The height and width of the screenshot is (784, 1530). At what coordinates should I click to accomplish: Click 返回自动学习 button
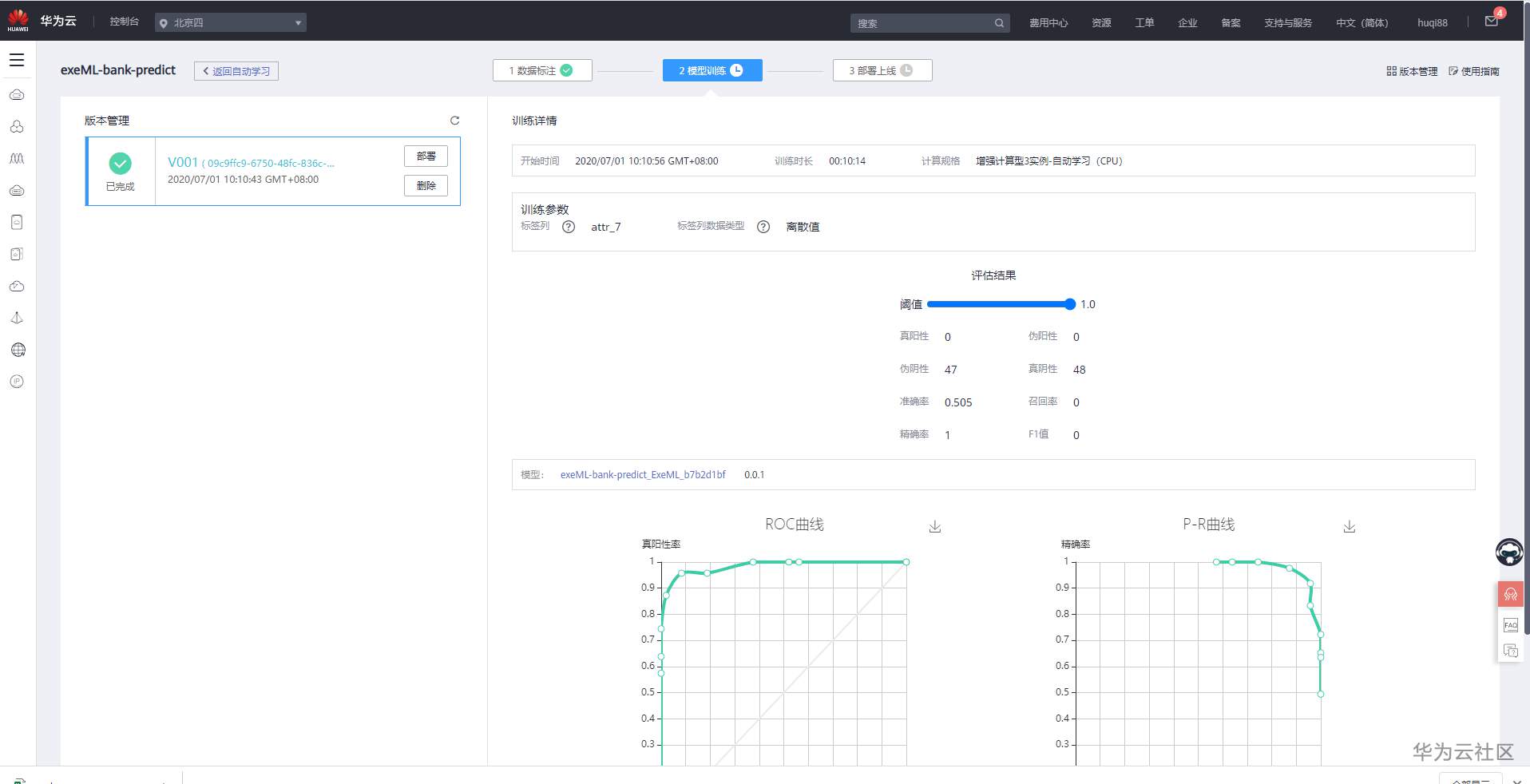pos(236,71)
